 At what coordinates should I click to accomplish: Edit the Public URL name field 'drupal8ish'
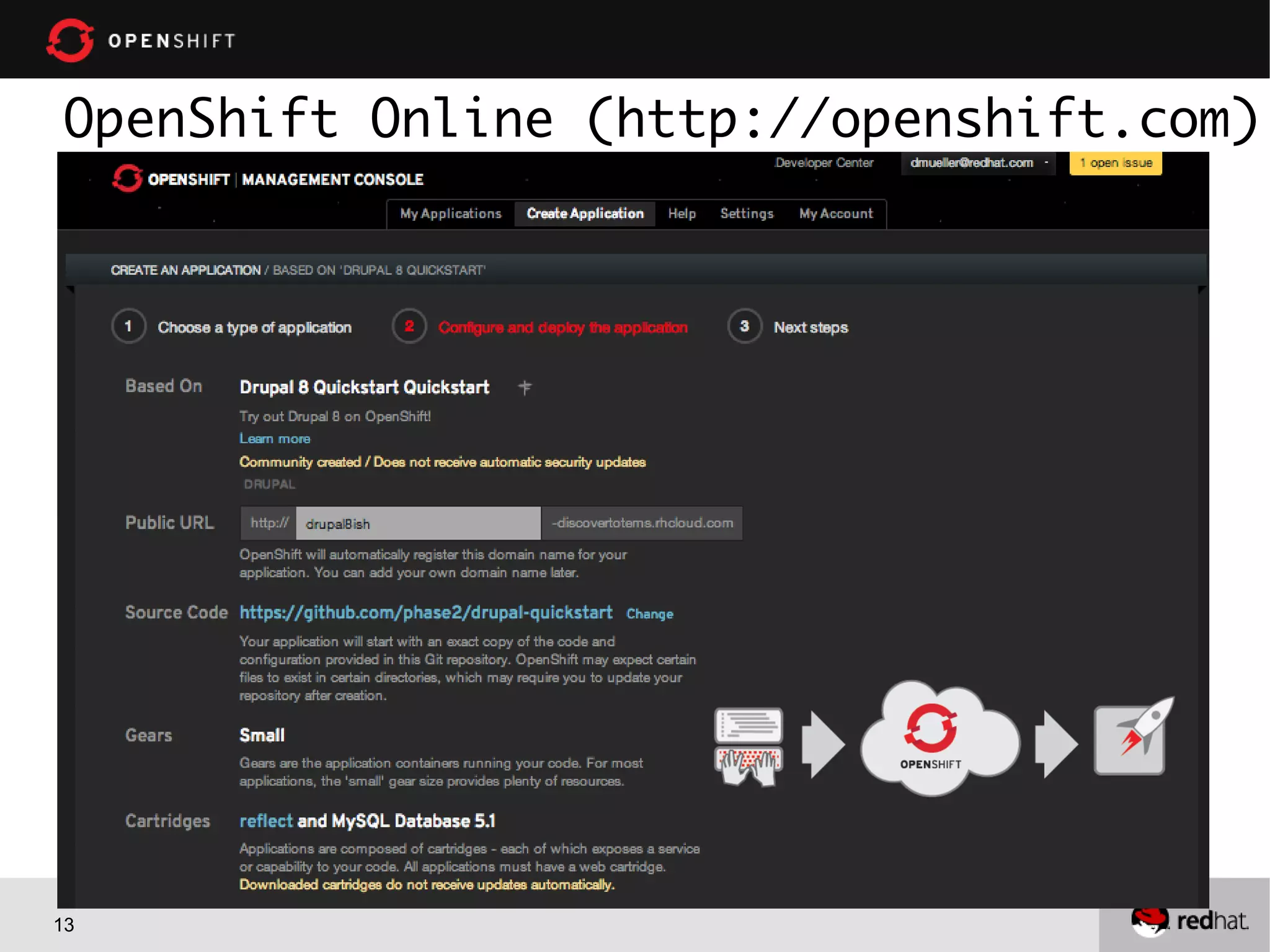coord(419,523)
